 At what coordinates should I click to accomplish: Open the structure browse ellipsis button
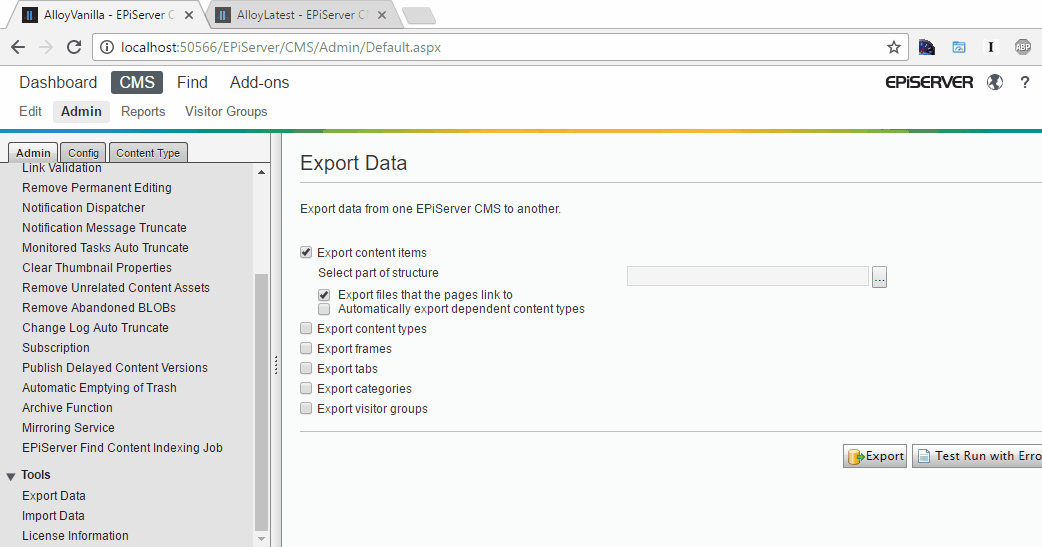point(879,277)
